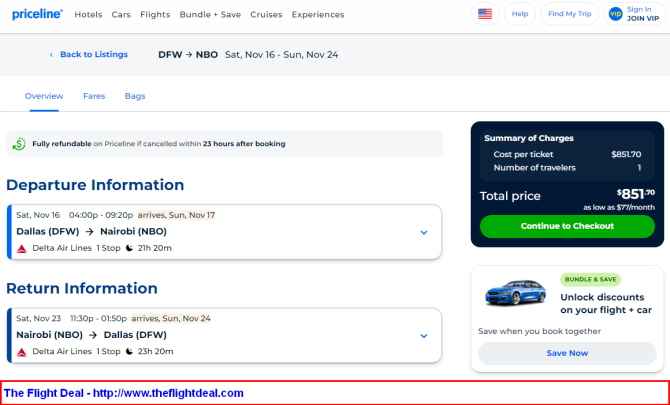The image size is (670, 405).
Task: Click 'arrives, Sun, Nov 17' label
Action: click(x=176, y=215)
